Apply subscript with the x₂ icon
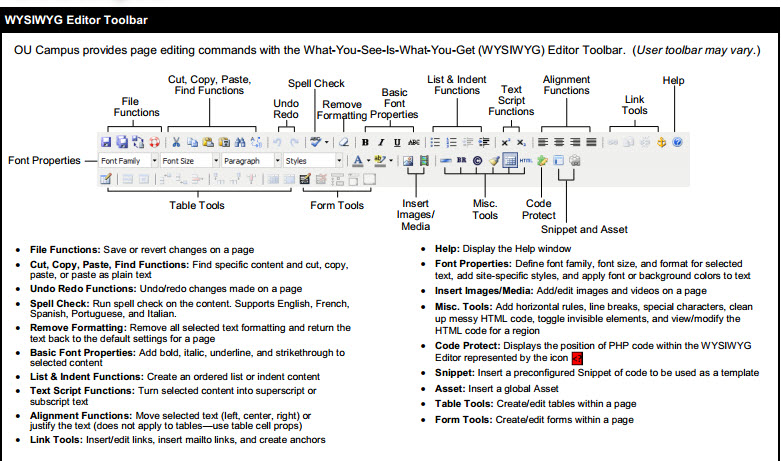Viewport: 781px width, 461px height. [x=521, y=142]
